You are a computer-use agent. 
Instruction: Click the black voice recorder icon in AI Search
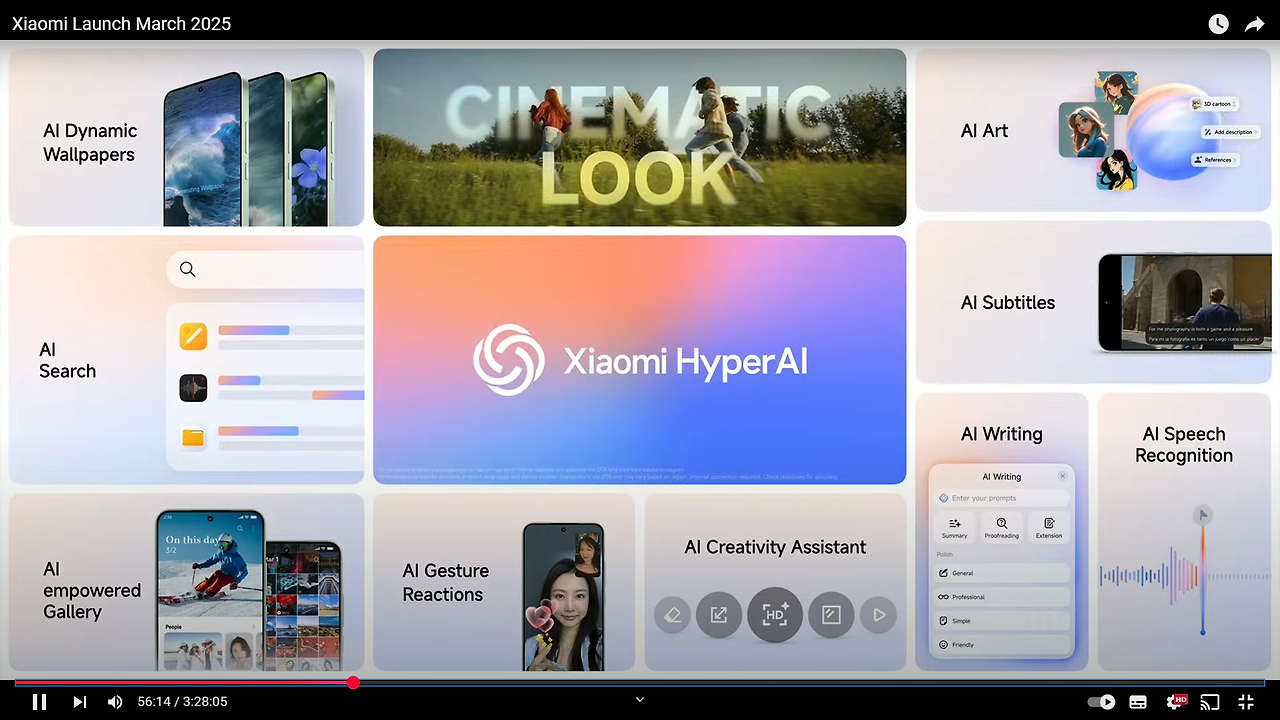[193, 388]
